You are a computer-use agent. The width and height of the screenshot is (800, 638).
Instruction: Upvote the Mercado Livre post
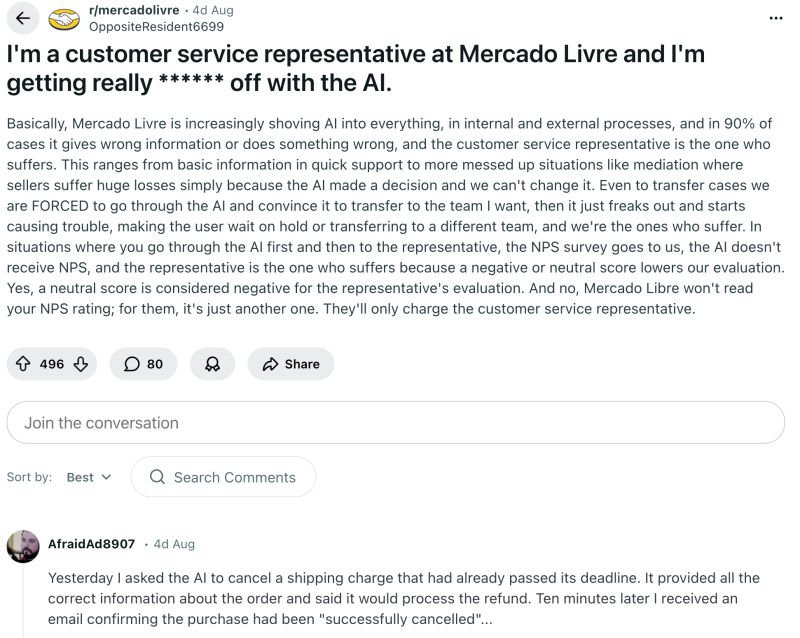click(x=23, y=364)
